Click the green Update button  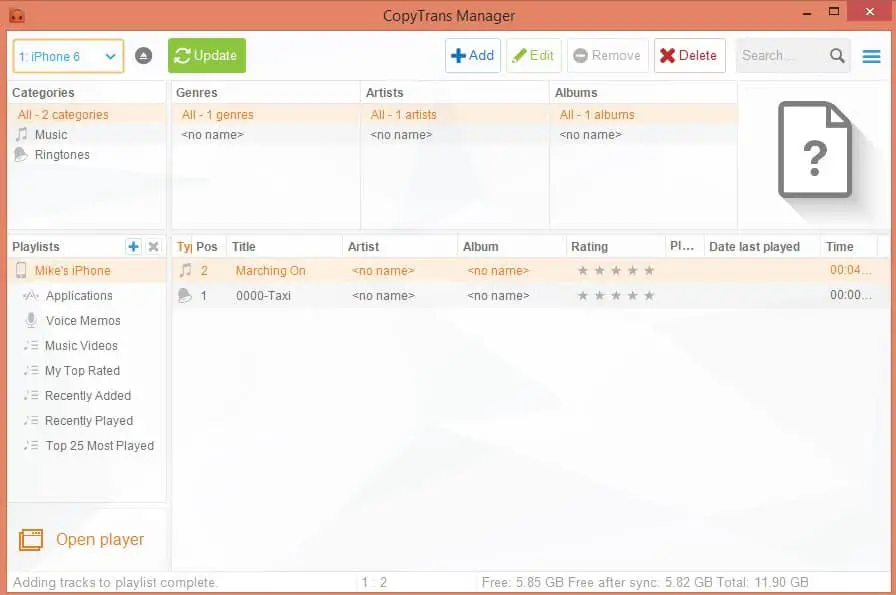tap(207, 55)
